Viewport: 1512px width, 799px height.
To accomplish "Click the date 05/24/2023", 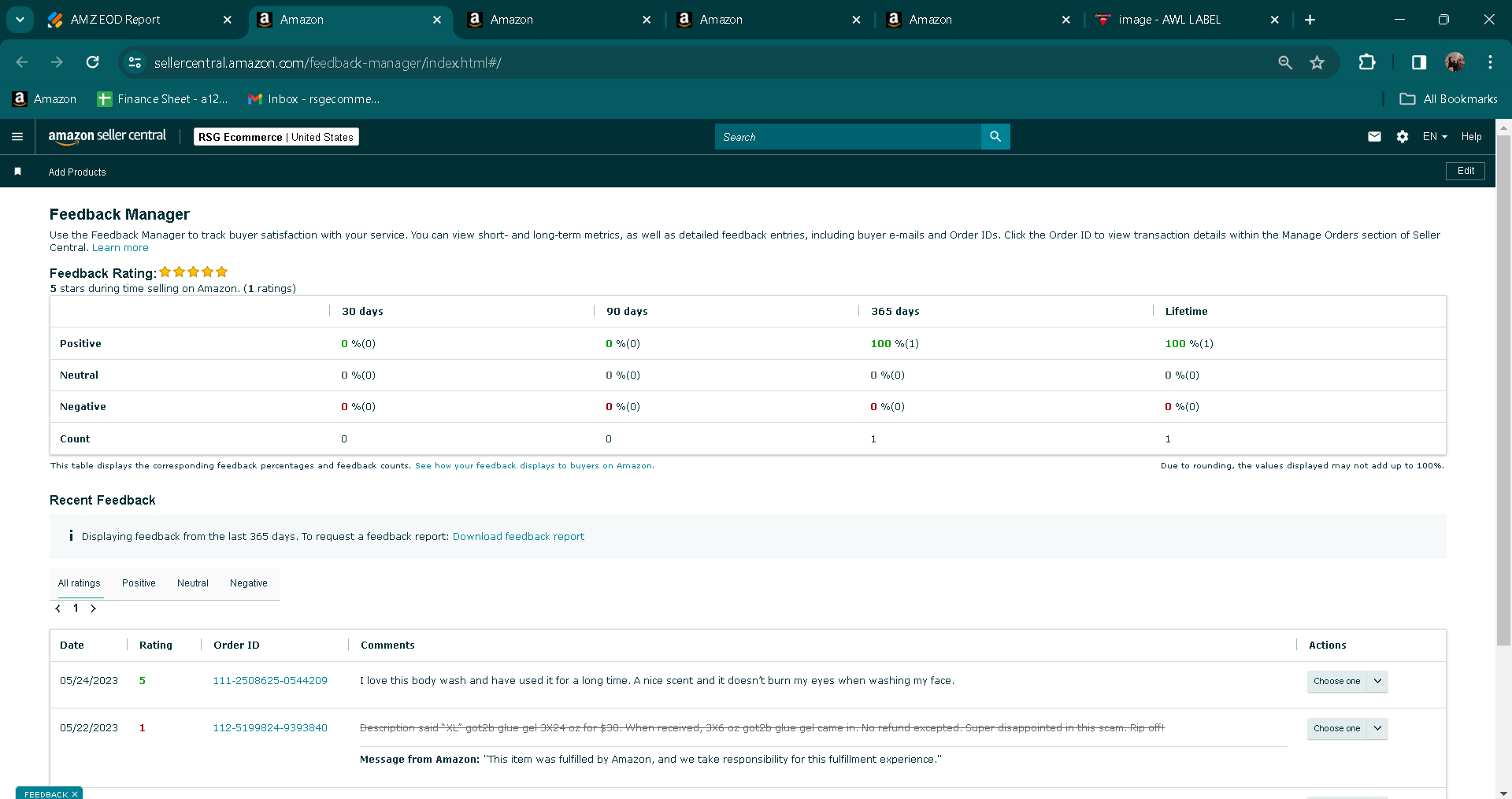I will [89, 681].
